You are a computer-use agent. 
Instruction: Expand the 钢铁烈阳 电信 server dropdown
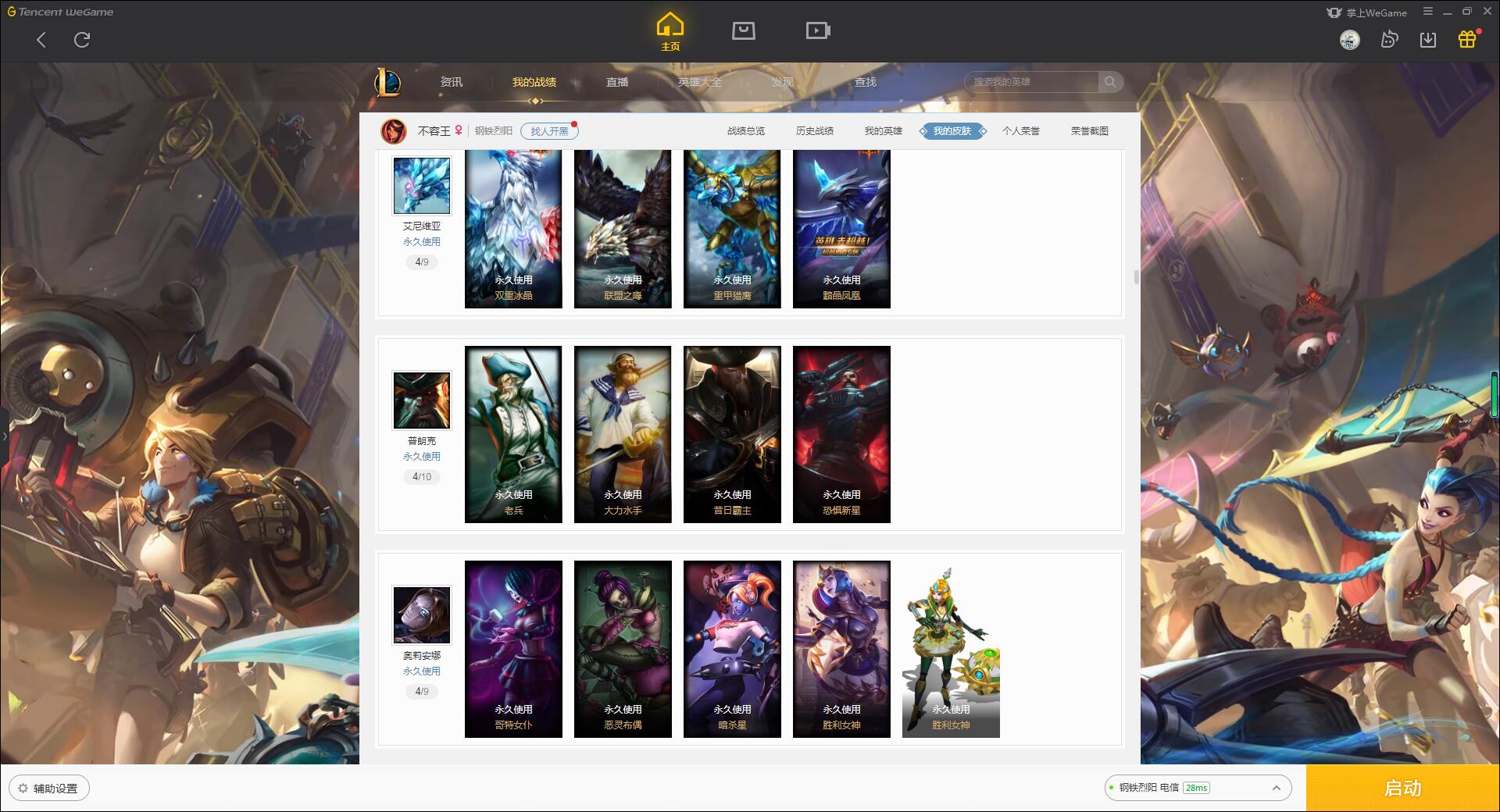1198,788
